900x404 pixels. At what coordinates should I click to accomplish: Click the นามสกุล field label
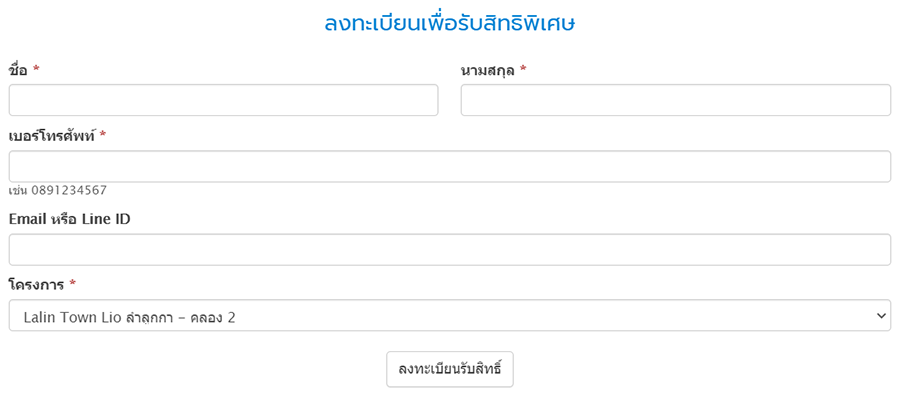click(487, 69)
